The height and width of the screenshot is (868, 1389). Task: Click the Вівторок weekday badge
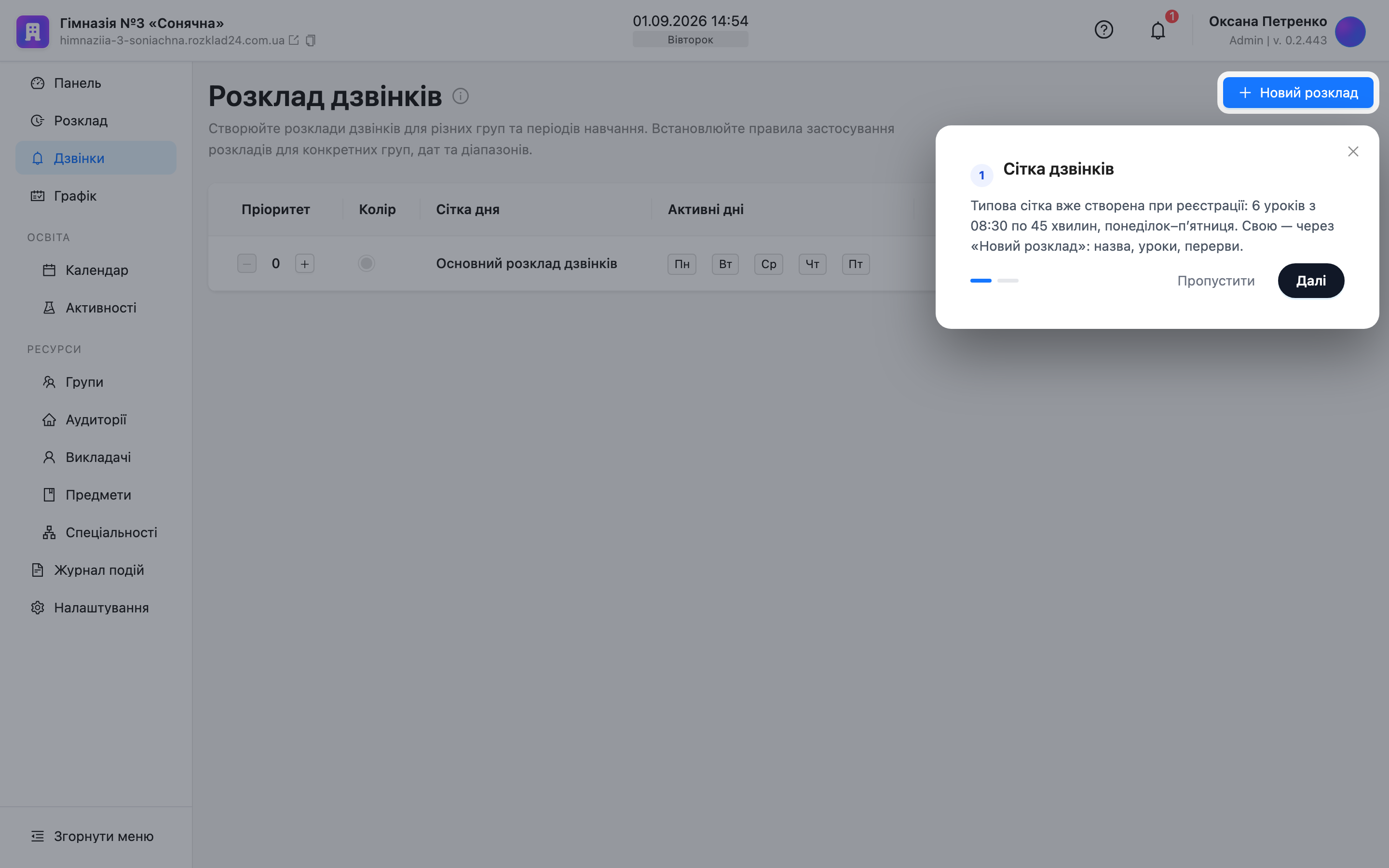point(690,40)
